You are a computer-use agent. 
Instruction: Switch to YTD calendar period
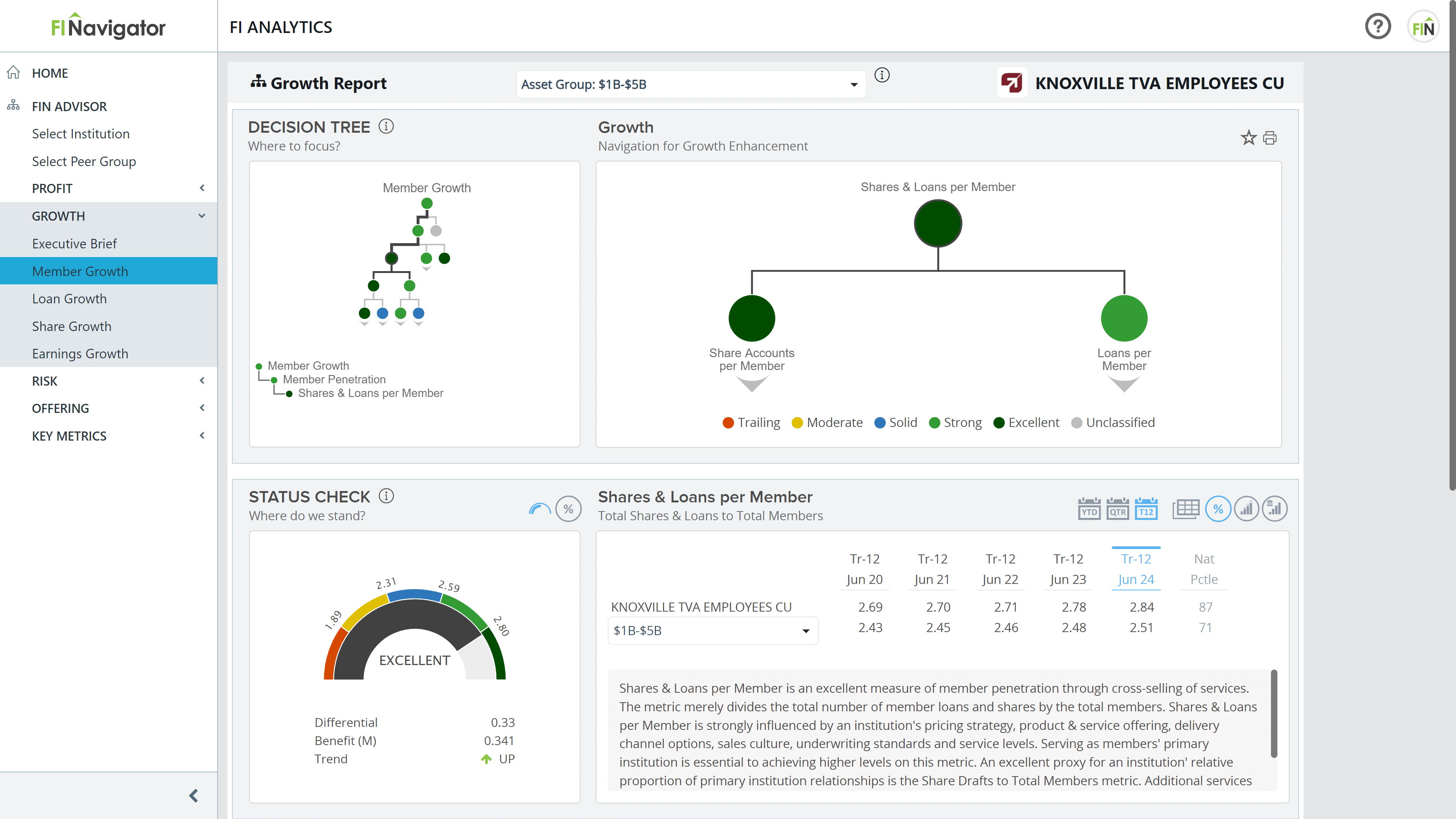(x=1089, y=509)
